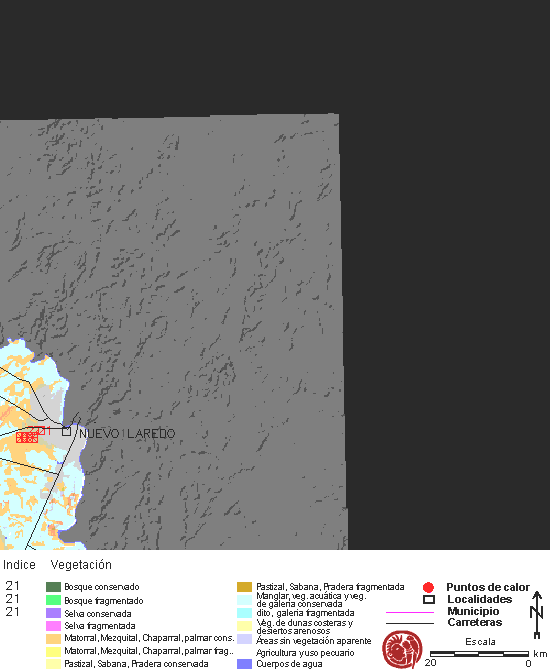This screenshot has width=550, height=670.
Task: Select the Selva conservada purple swatch
Action: [53, 613]
